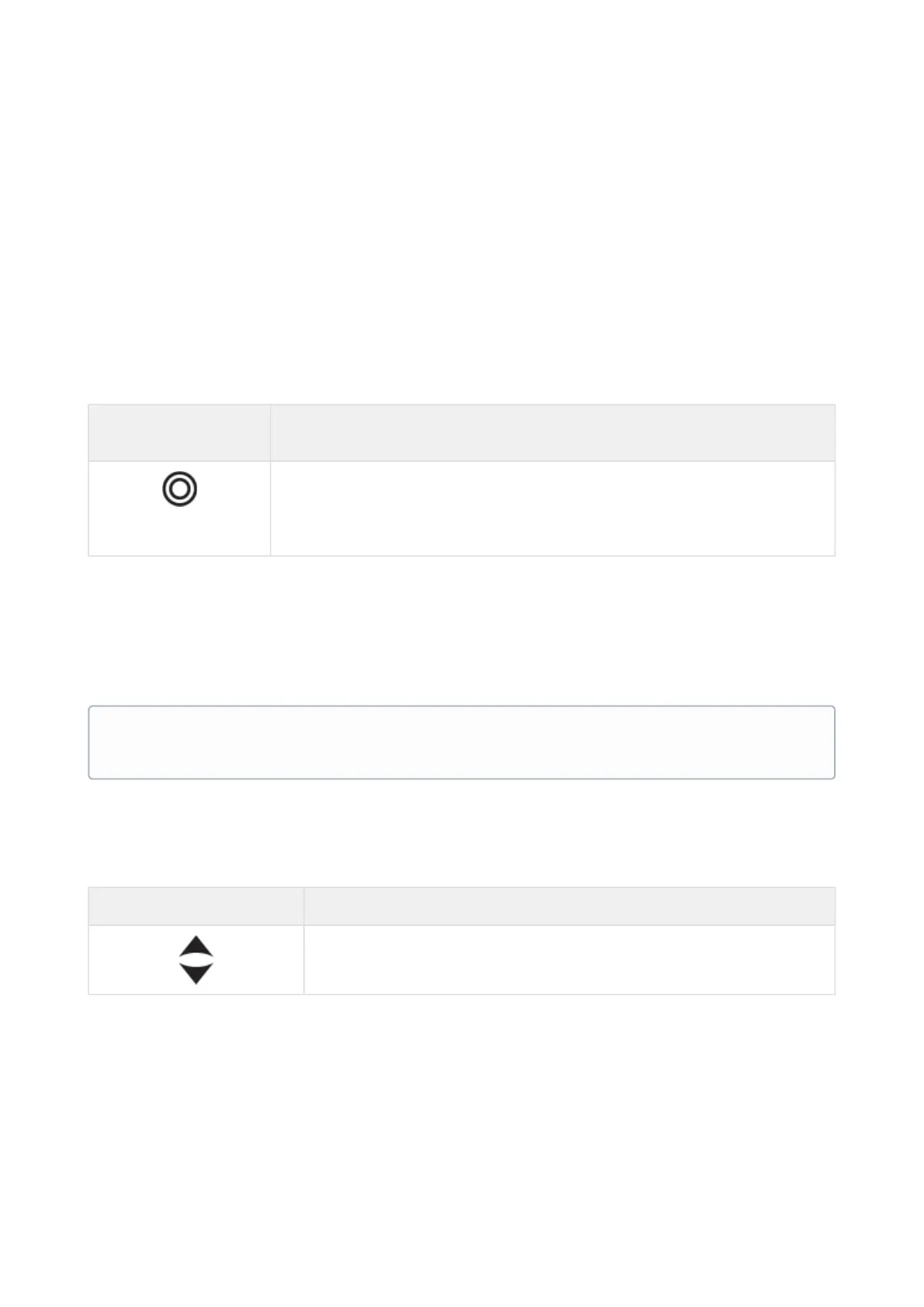Viewport: 924px width, 1307px height.
Task: Click the table cell containing the circle icon
Action: click(x=179, y=508)
